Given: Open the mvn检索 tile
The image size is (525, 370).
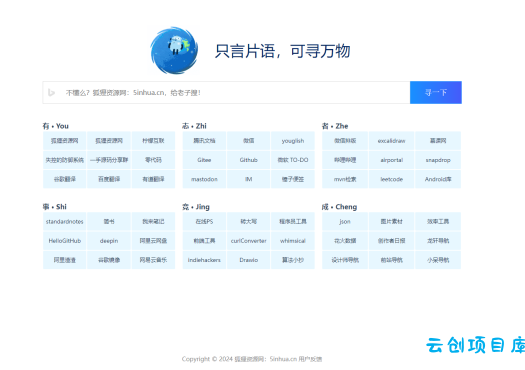Looking at the screenshot, I should click(345, 179).
